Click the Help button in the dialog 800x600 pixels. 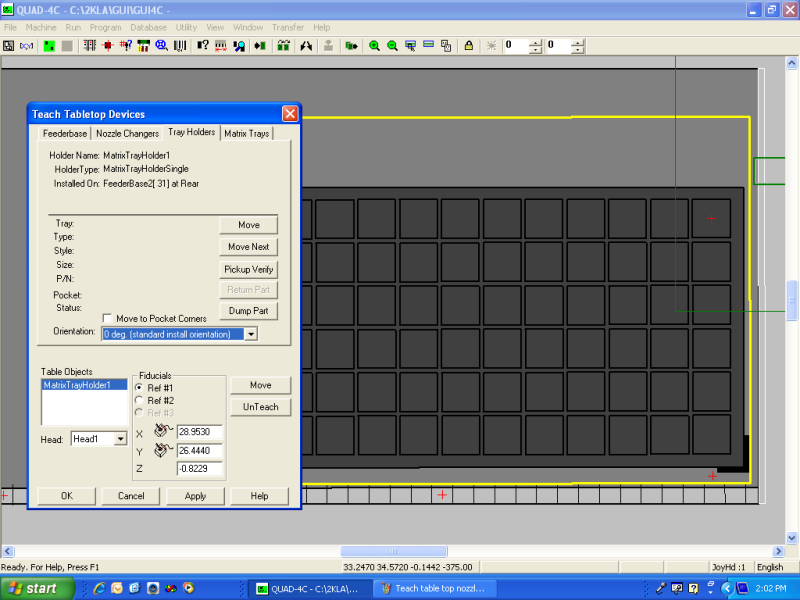pos(259,496)
